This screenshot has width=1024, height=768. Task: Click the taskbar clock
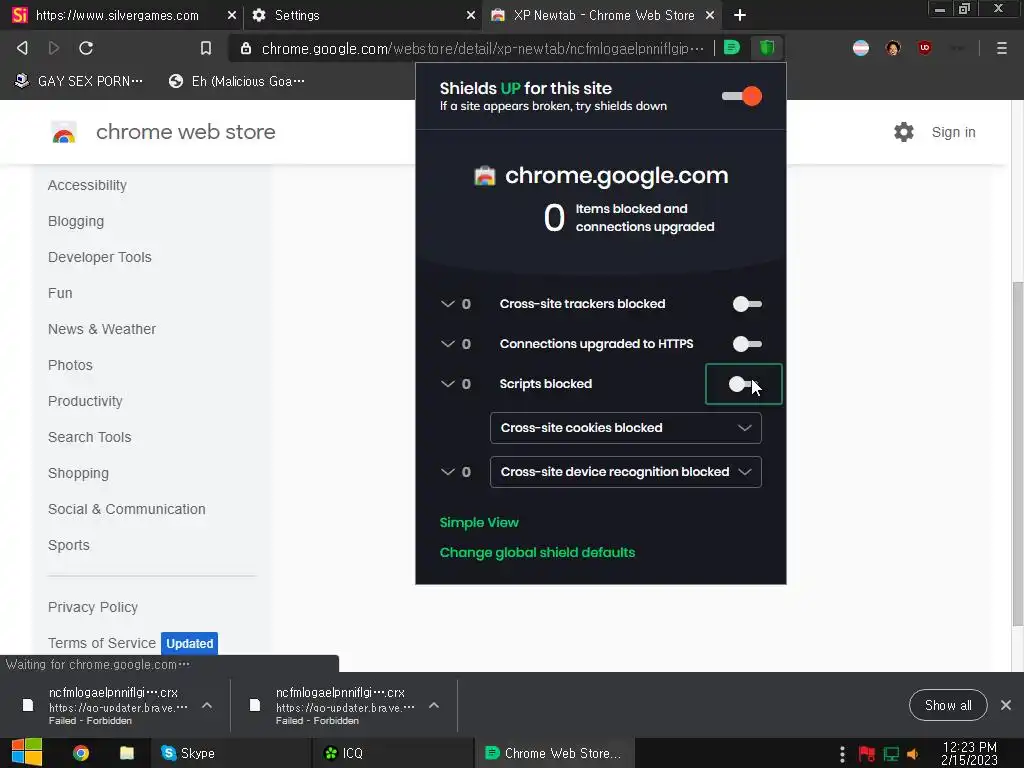click(969, 753)
